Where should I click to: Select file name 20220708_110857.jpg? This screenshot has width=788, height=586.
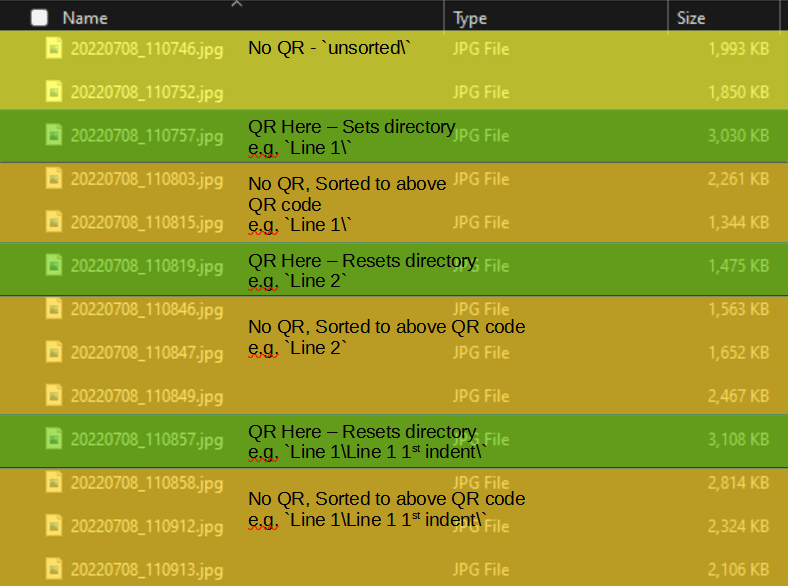pyautogui.click(x=147, y=440)
